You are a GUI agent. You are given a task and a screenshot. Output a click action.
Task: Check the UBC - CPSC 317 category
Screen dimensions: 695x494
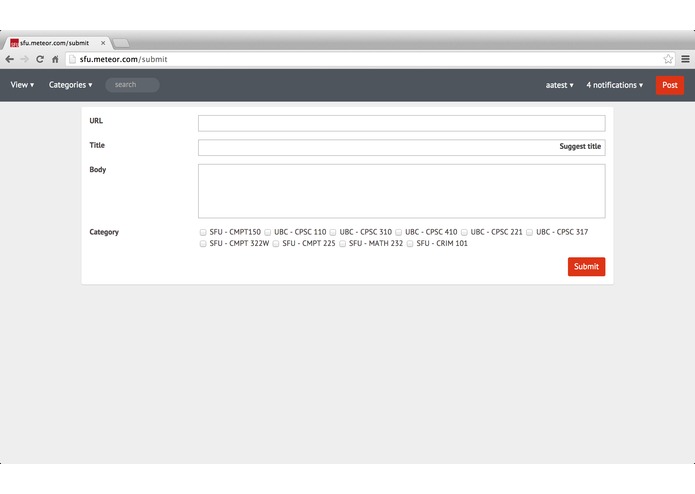click(529, 232)
